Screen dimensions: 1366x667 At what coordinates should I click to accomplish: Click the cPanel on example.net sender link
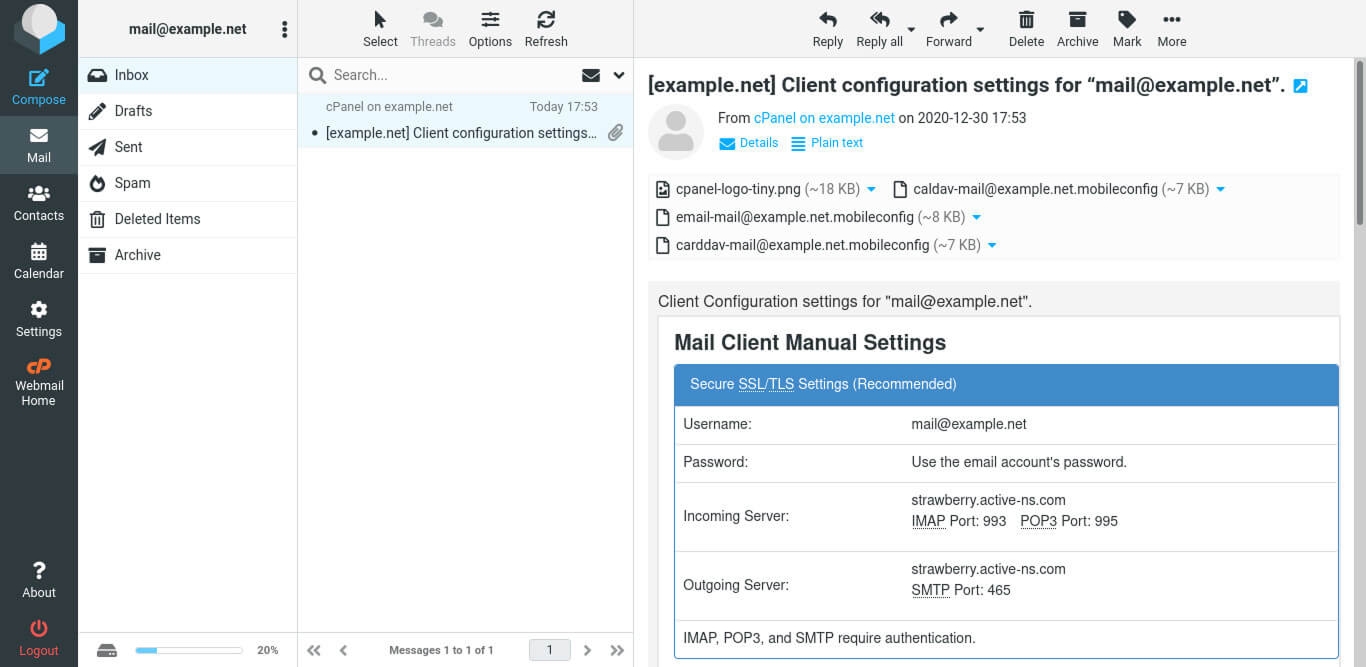point(824,118)
